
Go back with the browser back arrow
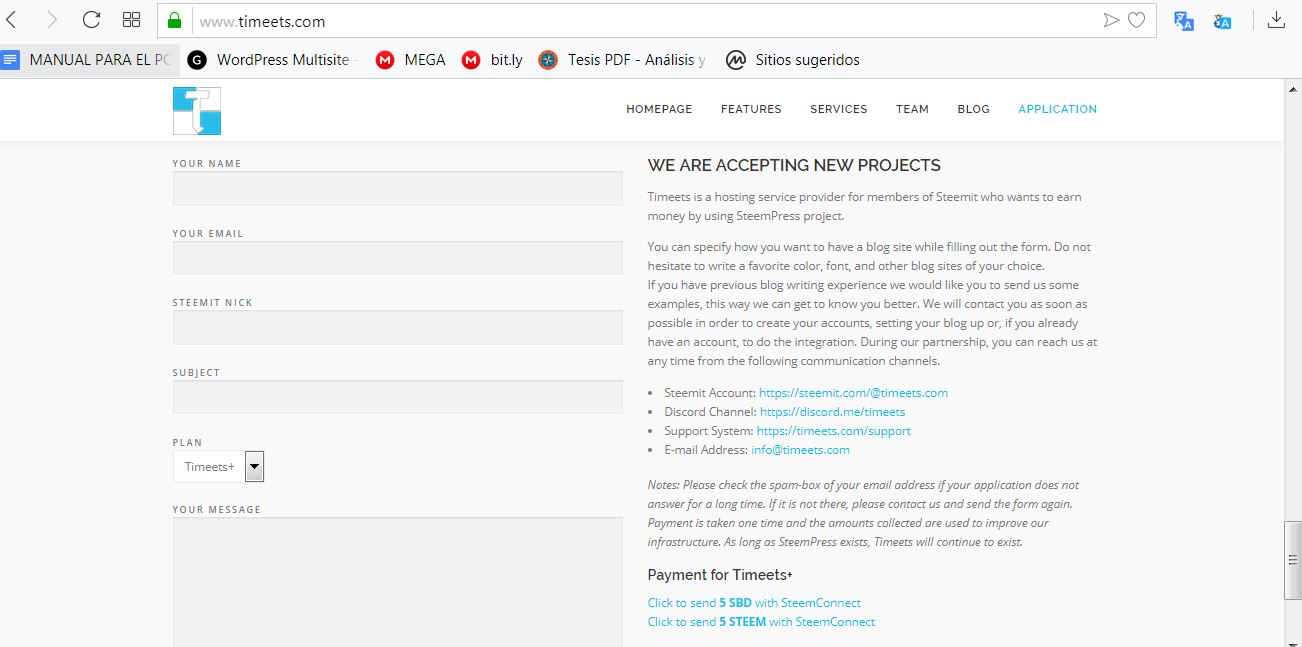(12, 20)
